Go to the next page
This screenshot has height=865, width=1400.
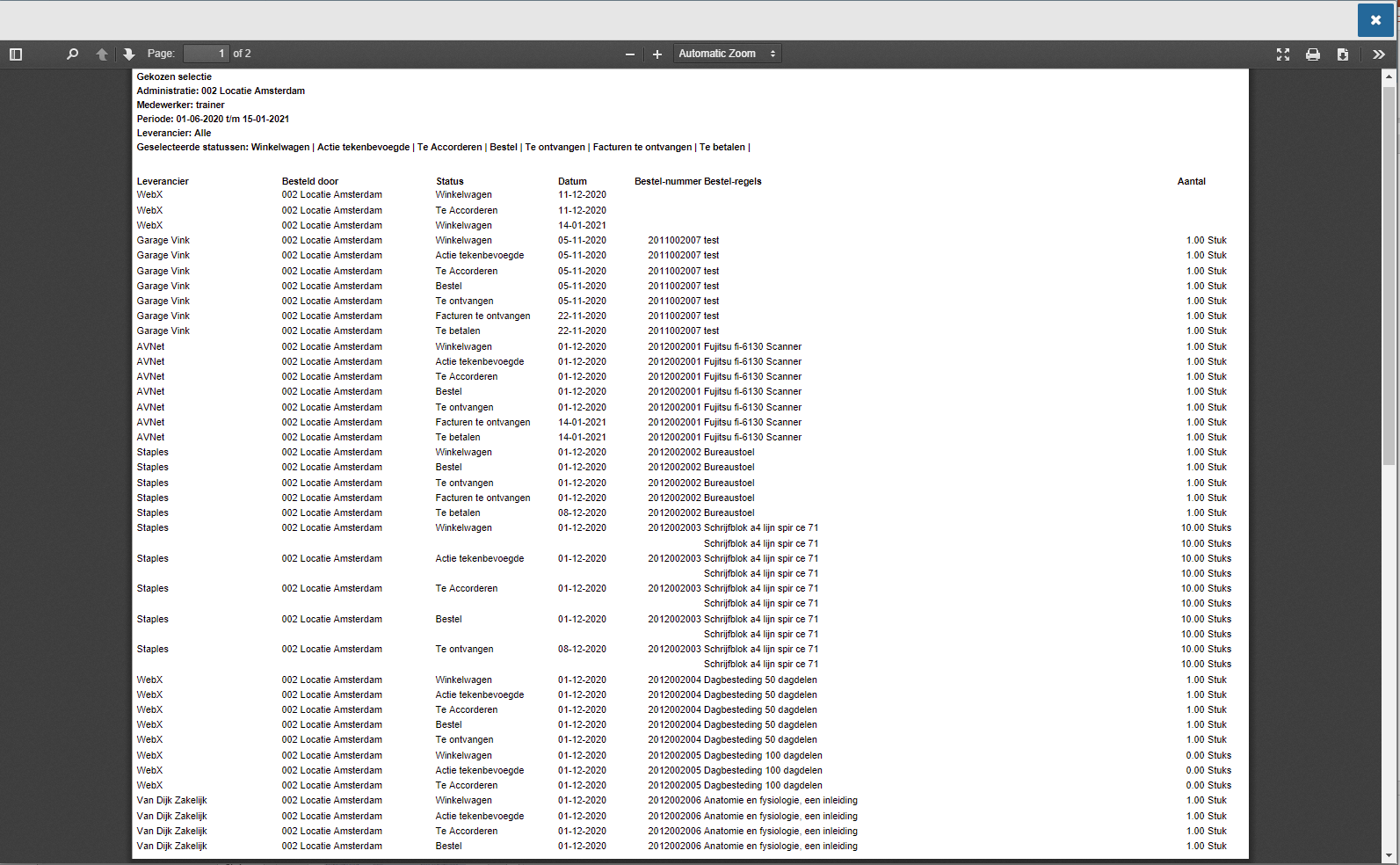pyautogui.click(x=129, y=55)
